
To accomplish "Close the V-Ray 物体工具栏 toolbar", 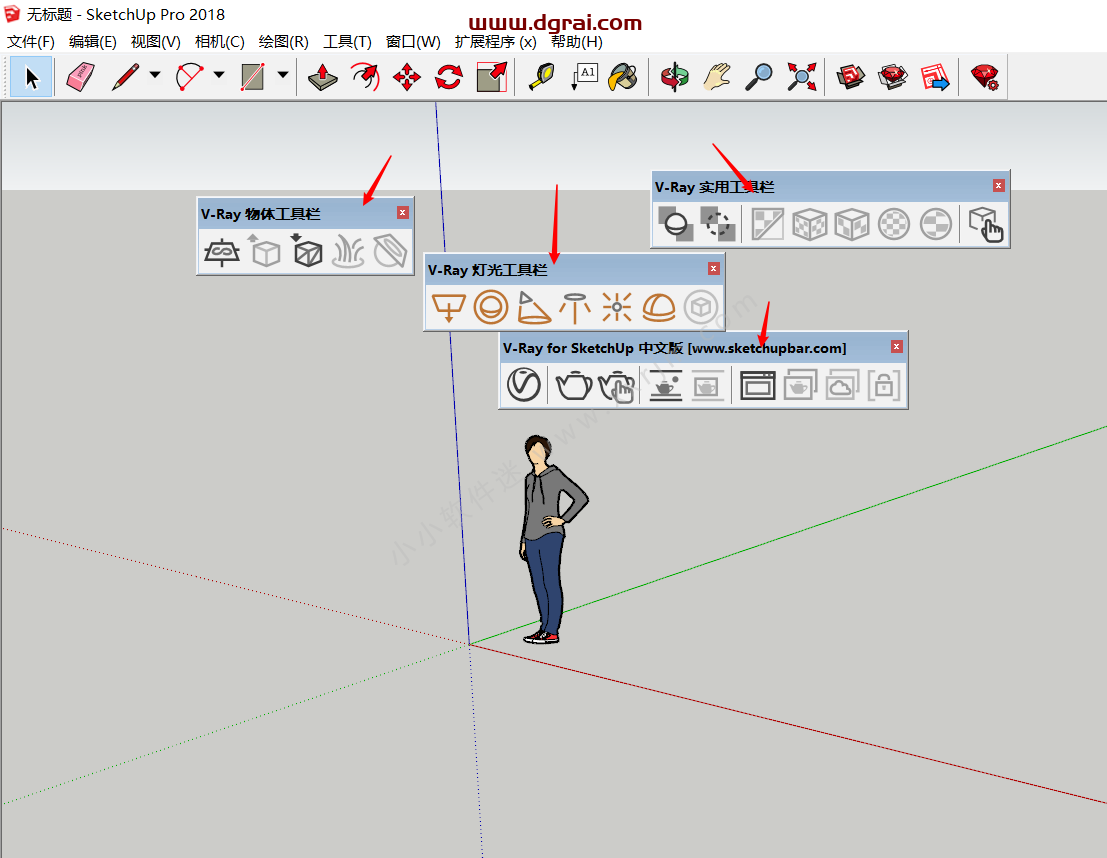I will point(402,213).
